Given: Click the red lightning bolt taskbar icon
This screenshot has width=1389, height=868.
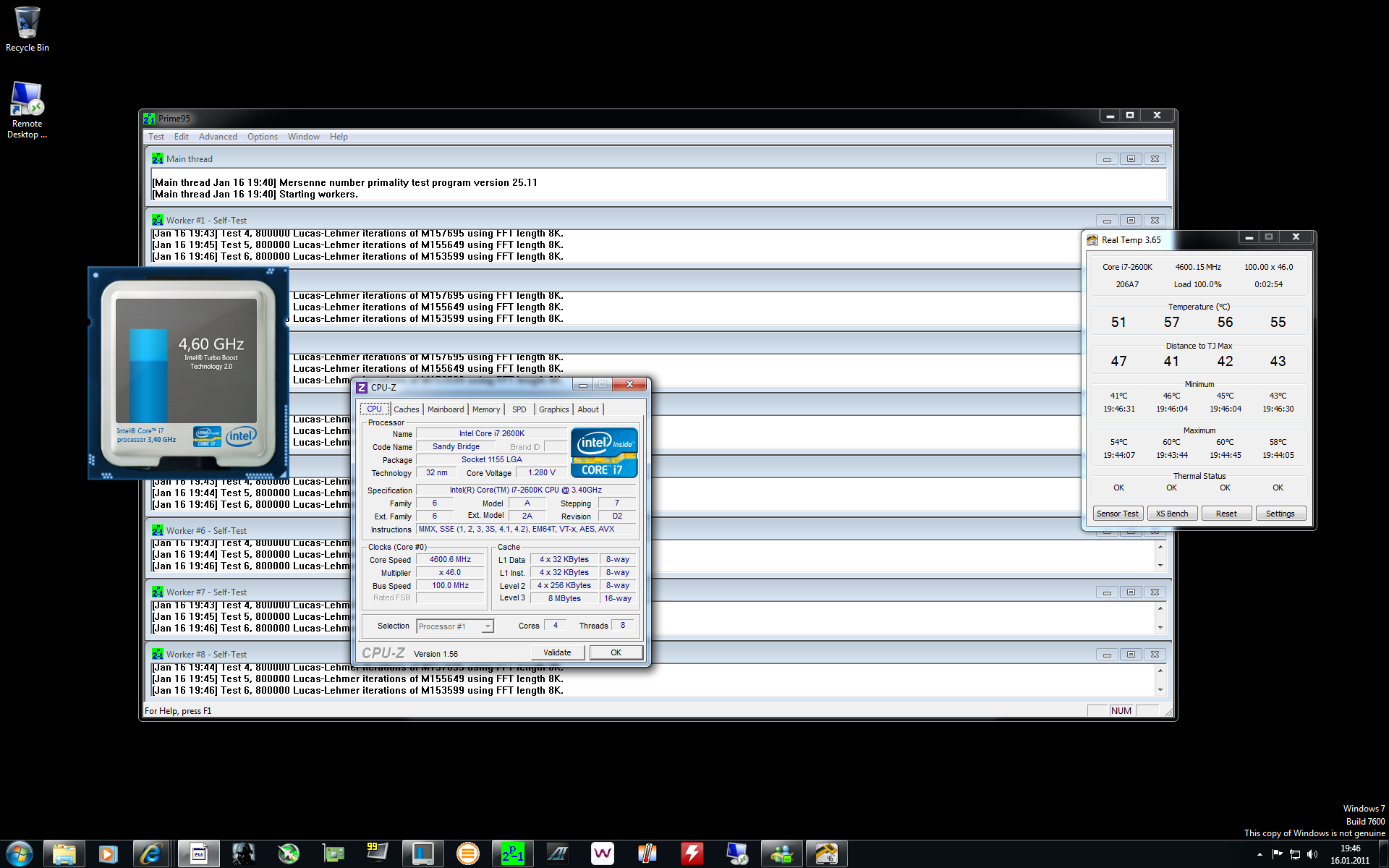Looking at the screenshot, I should coord(692,854).
